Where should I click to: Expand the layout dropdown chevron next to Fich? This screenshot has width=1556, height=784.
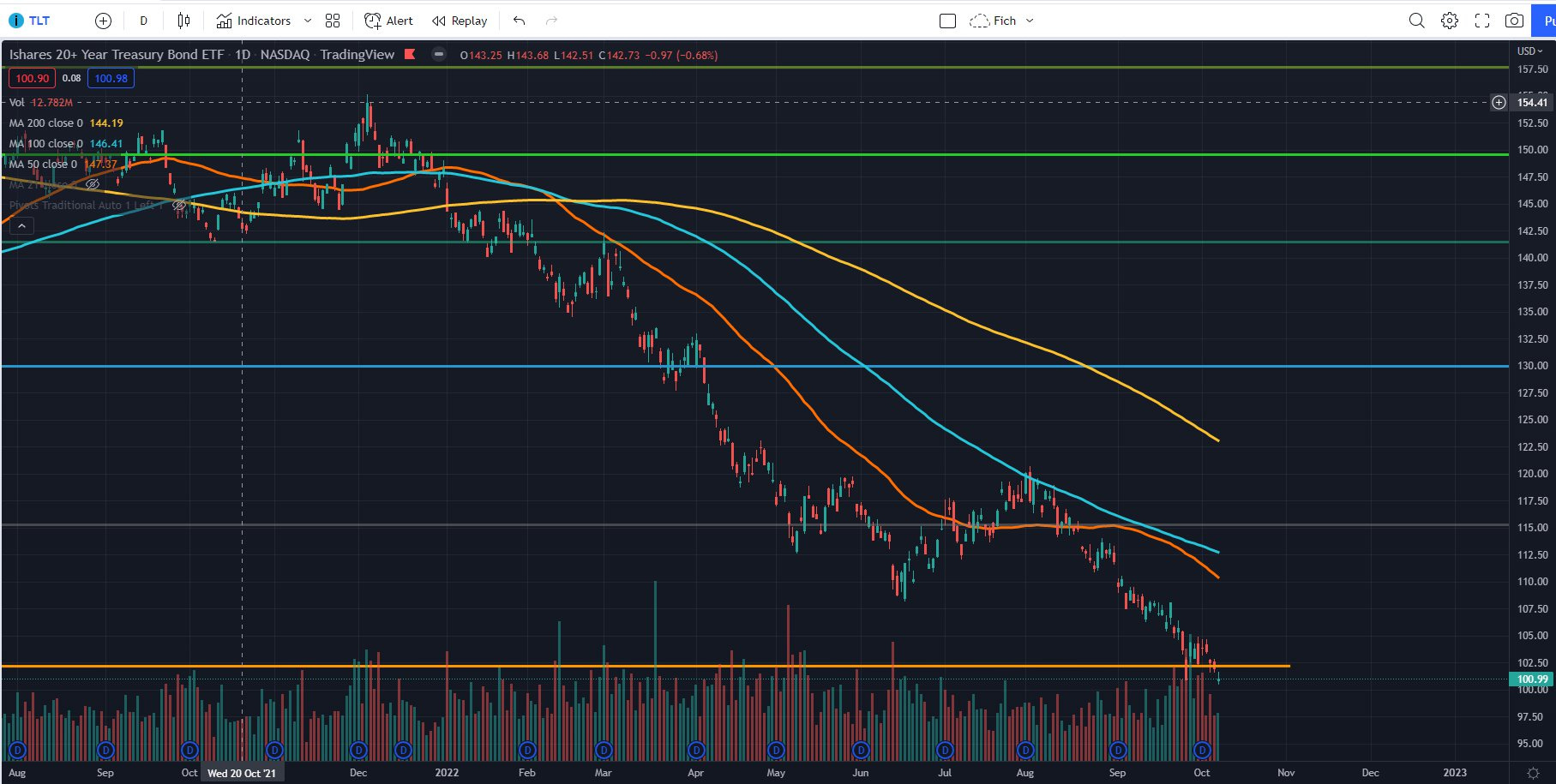(x=1030, y=21)
